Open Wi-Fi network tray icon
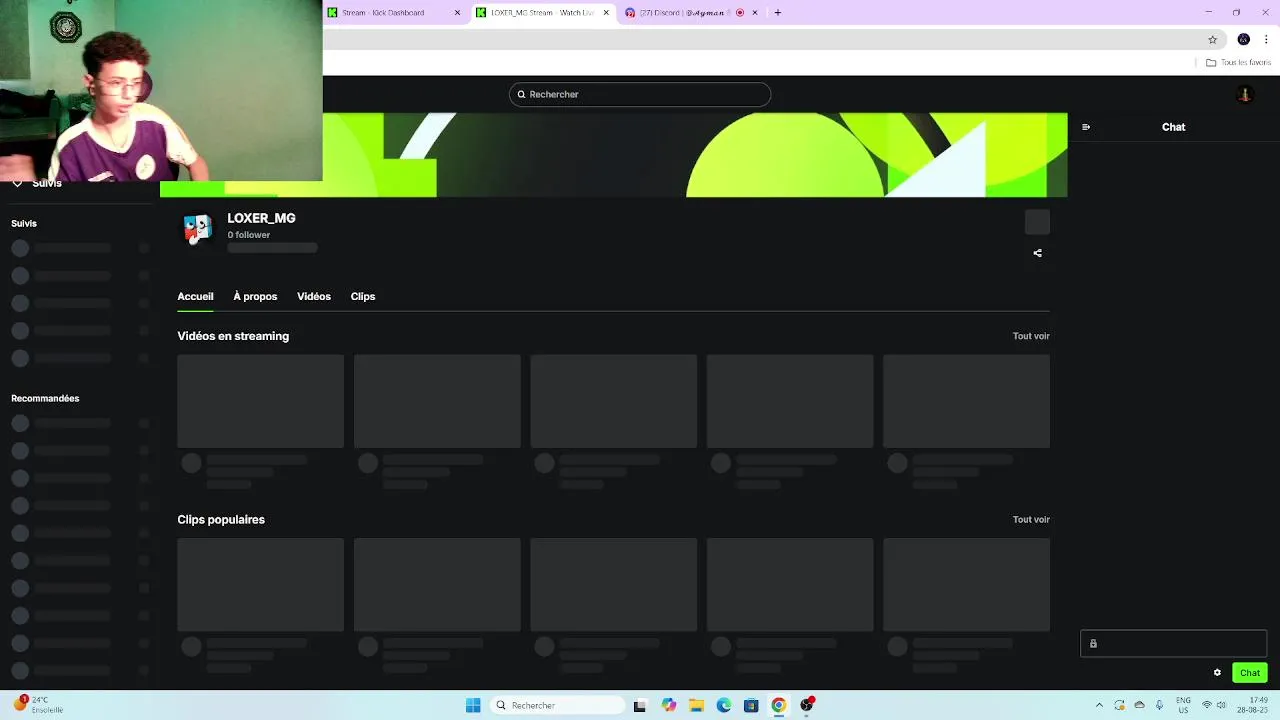The height and width of the screenshot is (720, 1280). coord(1206,705)
